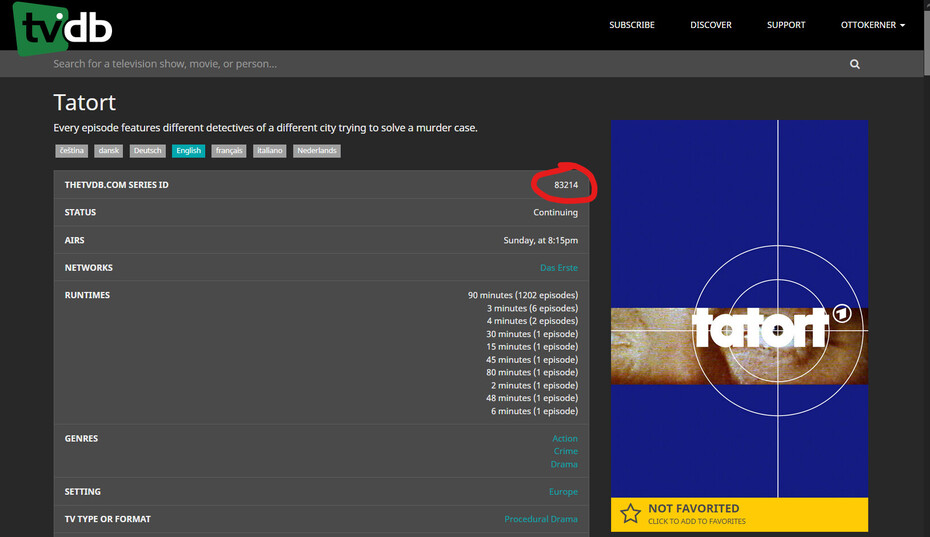Open the OTTOKERNER account dropdown
The width and height of the screenshot is (930, 537).
click(872, 25)
